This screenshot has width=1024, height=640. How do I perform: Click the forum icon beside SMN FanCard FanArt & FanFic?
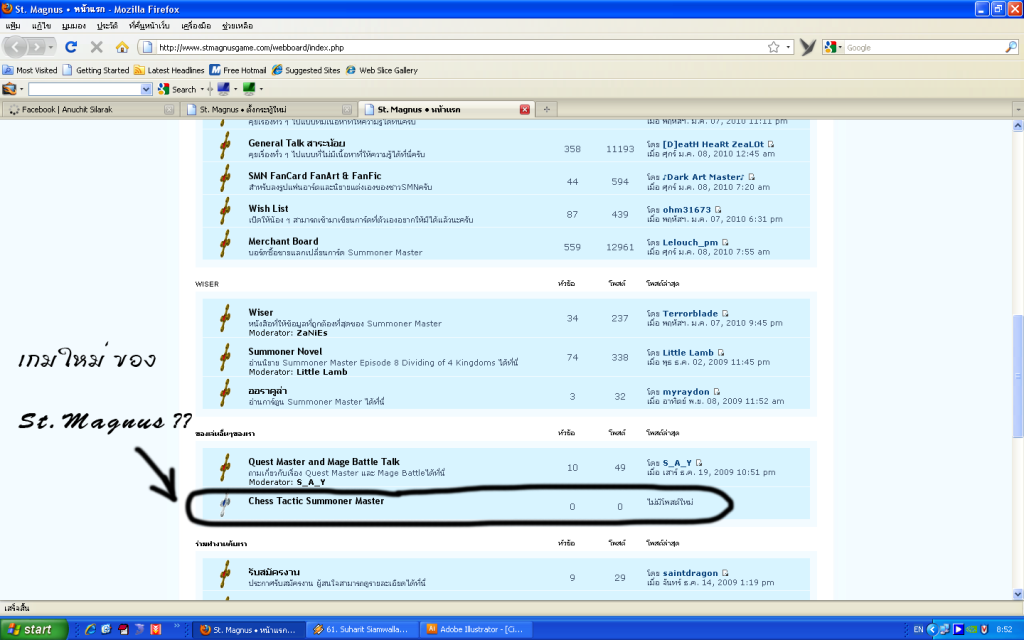(225, 178)
